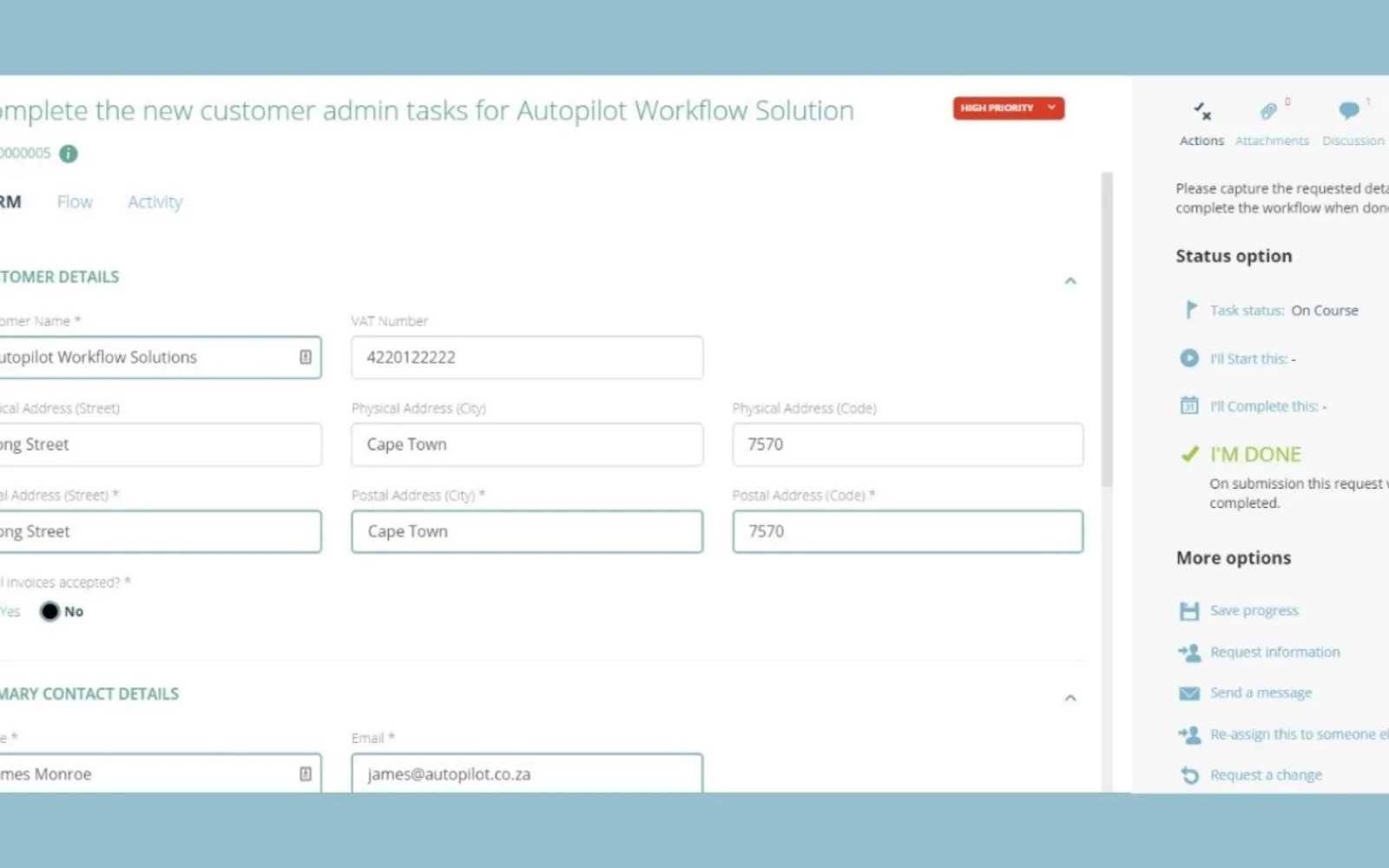Click the Postal Address Code field
The width and height of the screenshot is (1389, 868).
tap(908, 531)
